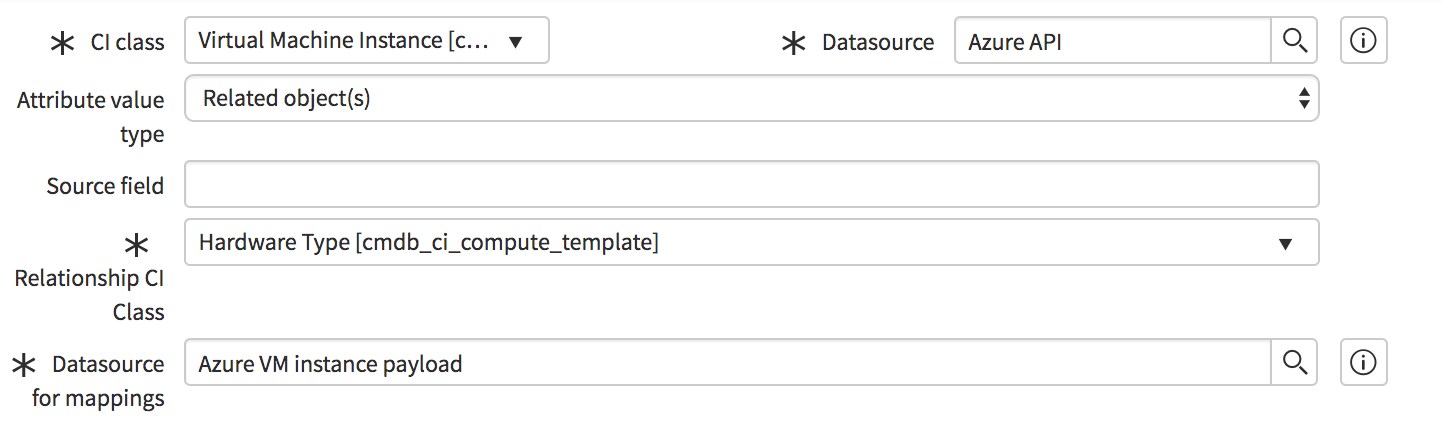Screen dimensions: 1442x432
Task: Click the asterisk beside Datasource for mappings
Action: [24, 365]
